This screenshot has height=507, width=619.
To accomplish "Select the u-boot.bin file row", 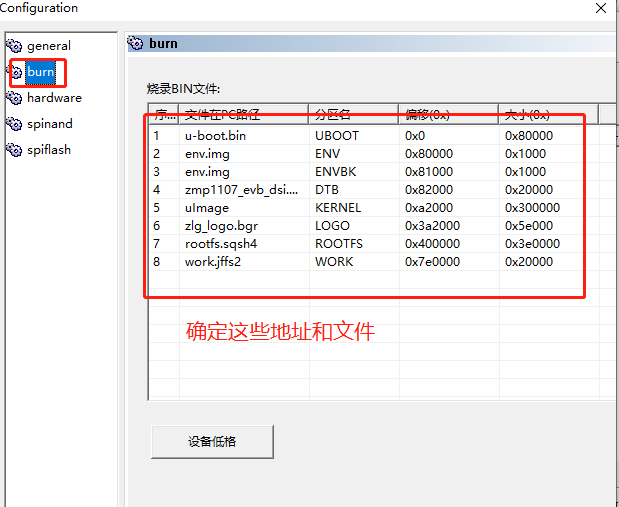I will (x=215, y=136).
